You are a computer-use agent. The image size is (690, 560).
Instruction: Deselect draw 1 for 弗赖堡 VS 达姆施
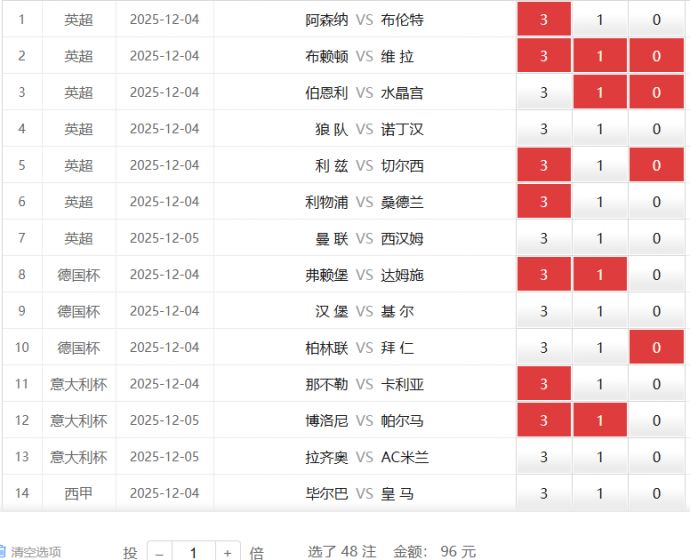[x=600, y=275]
